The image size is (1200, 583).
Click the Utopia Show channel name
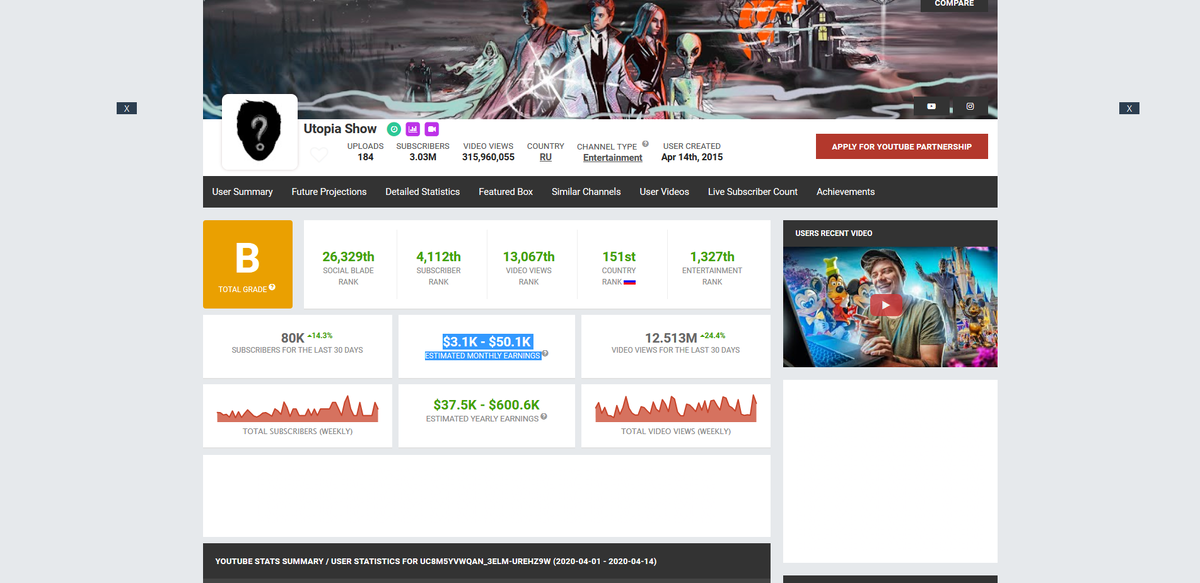pos(340,129)
